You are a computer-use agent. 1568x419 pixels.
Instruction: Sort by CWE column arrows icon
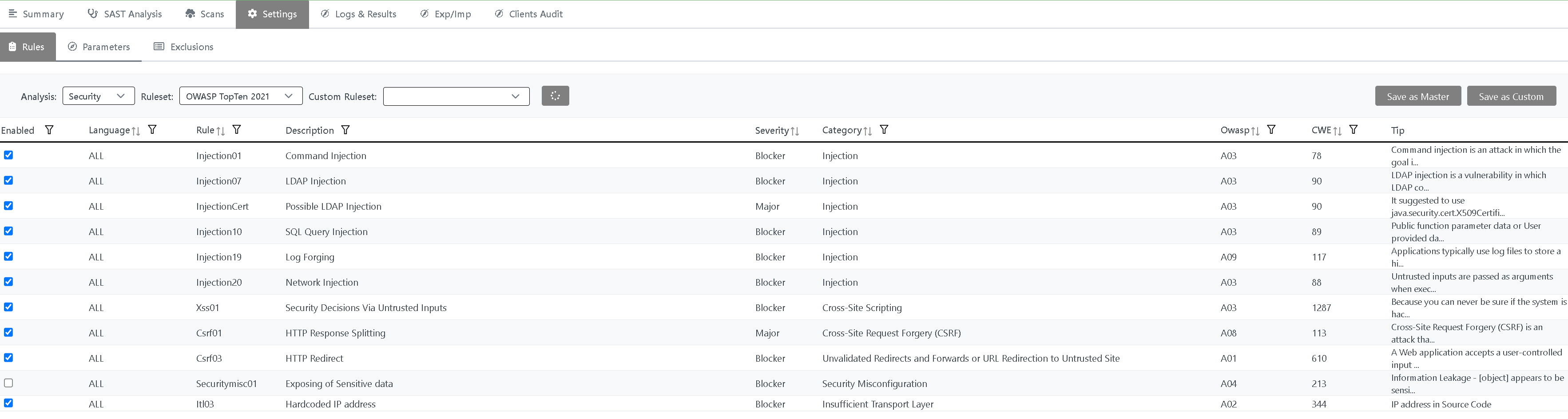(1337, 131)
